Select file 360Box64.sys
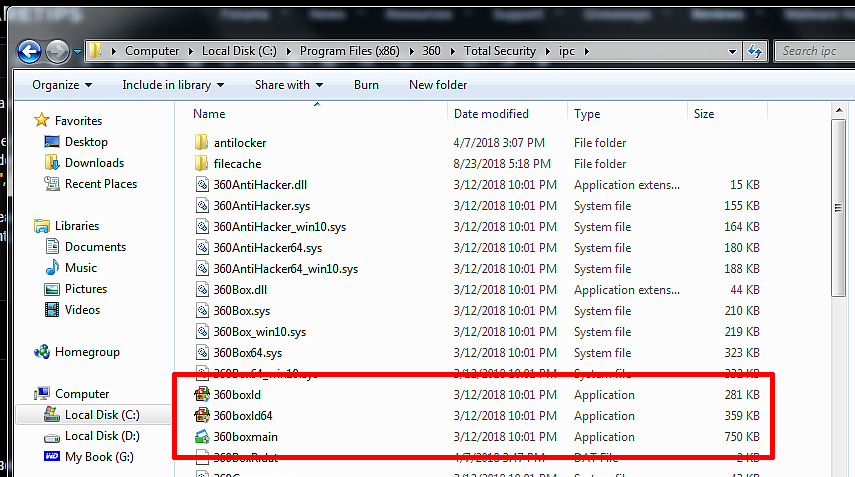The height and width of the screenshot is (477, 855). click(248, 353)
